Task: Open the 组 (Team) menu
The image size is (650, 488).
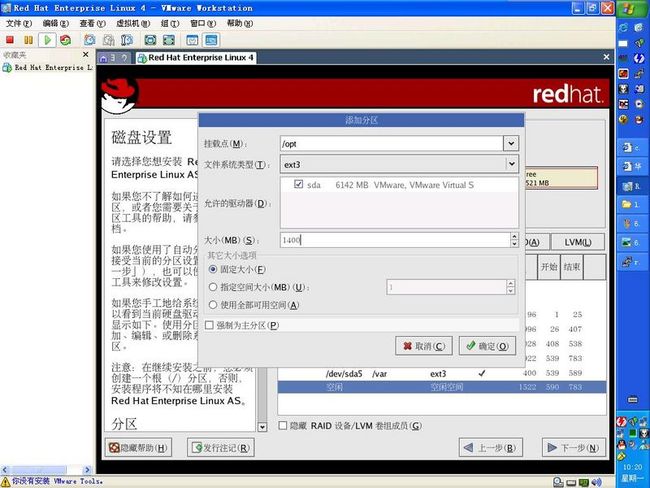Action: 170,23
